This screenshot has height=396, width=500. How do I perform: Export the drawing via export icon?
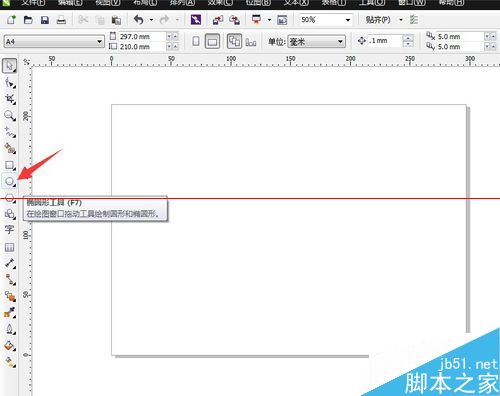pos(235,20)
